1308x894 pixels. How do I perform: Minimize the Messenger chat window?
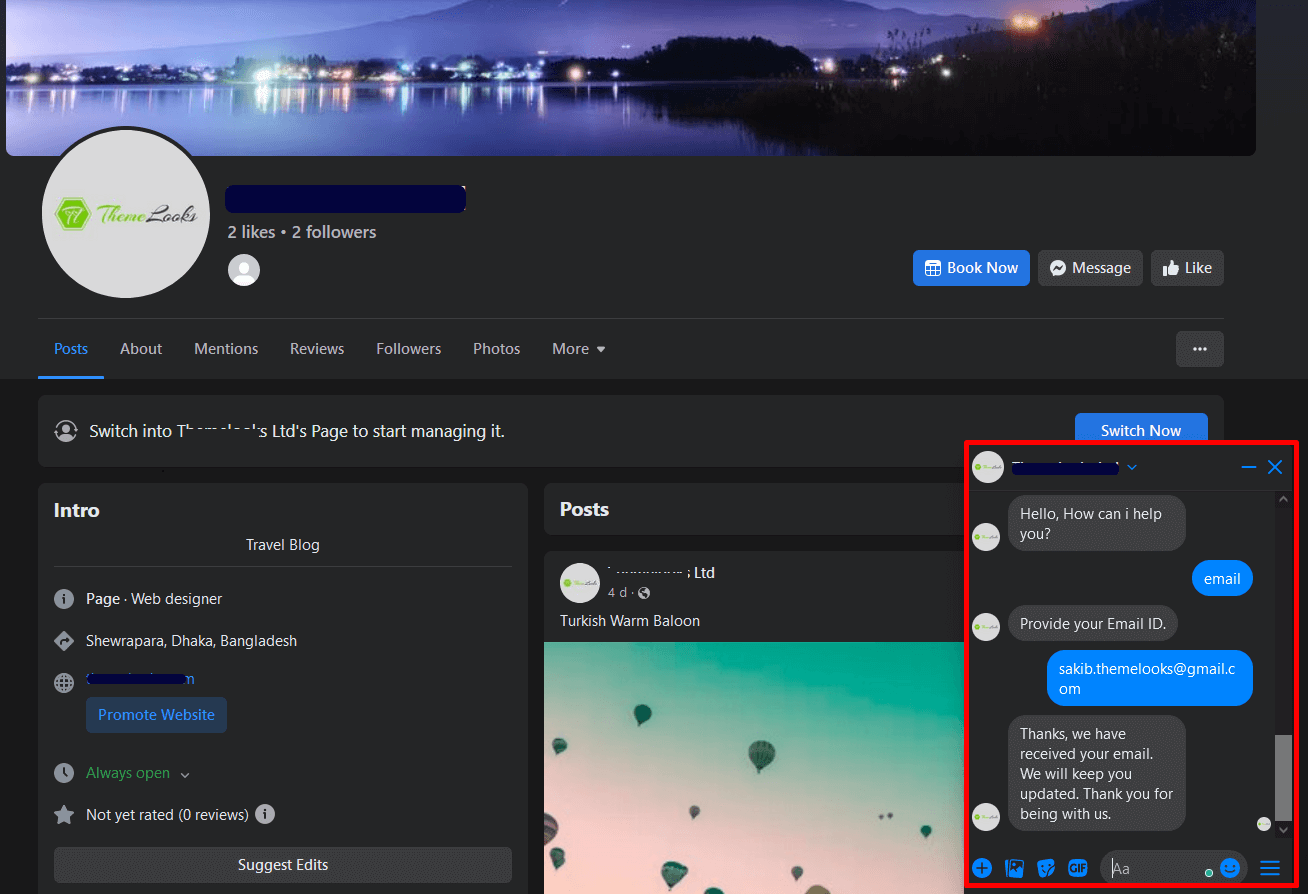(1248, 467)
